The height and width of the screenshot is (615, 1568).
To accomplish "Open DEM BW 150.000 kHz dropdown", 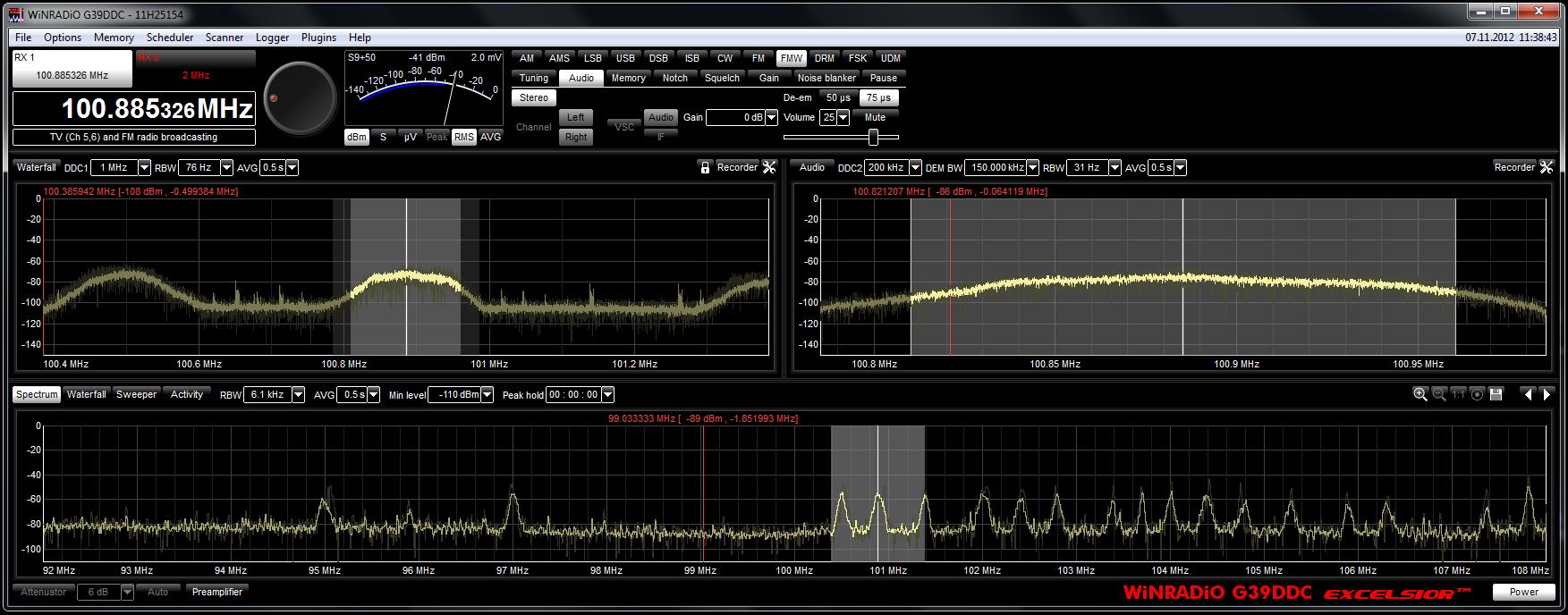I will (1033, 168).
